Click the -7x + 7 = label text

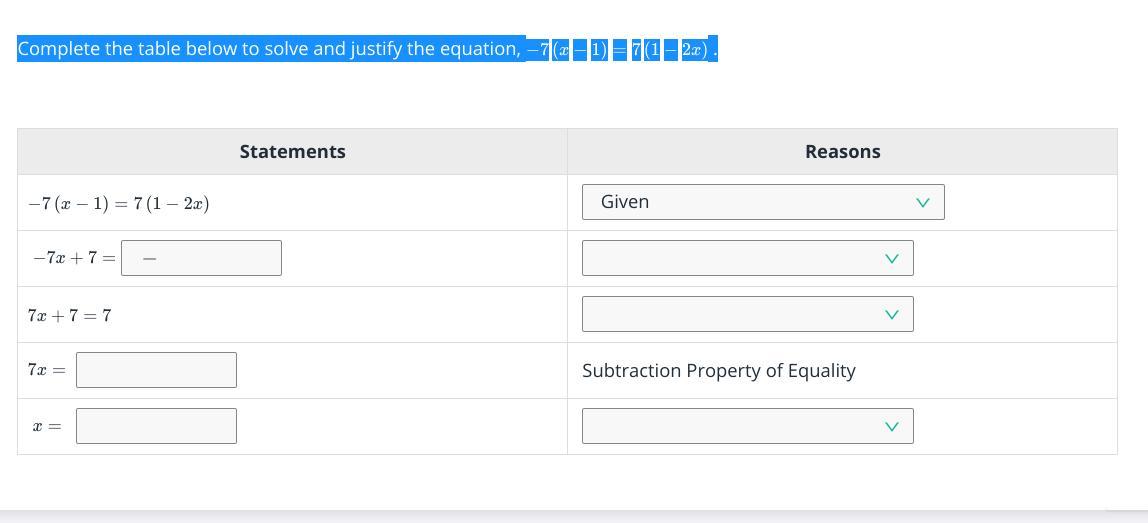coord(73,258)
